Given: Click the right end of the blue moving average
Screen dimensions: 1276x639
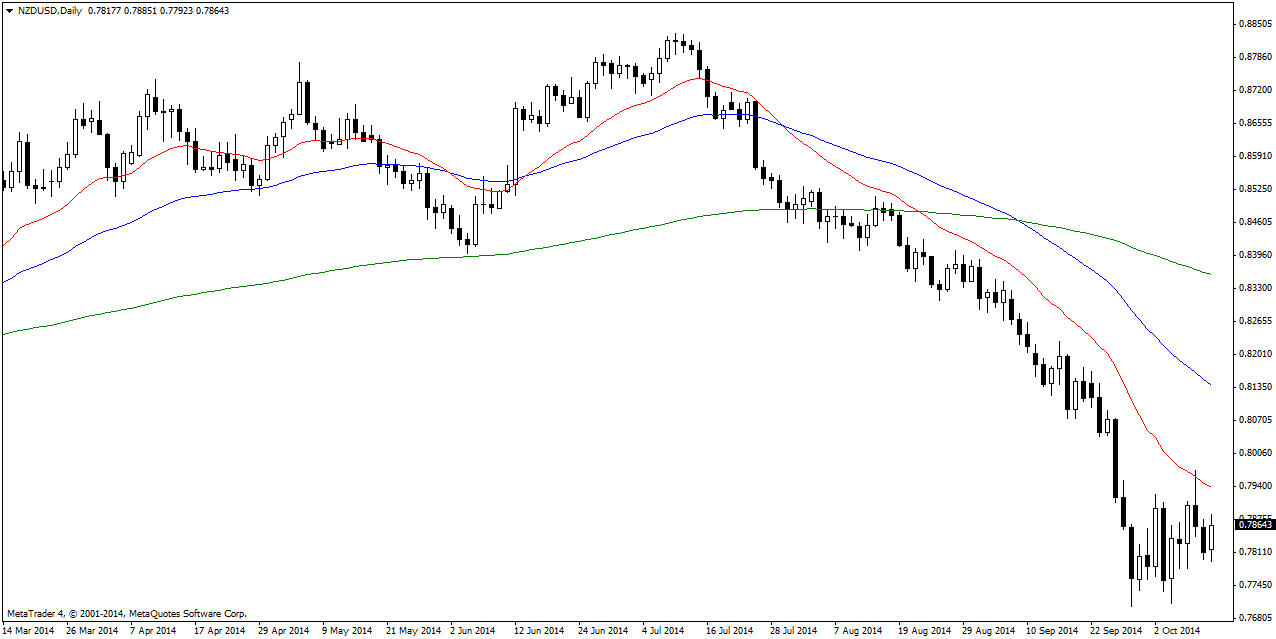Looking at the screenshot, I should (1210, 384).
